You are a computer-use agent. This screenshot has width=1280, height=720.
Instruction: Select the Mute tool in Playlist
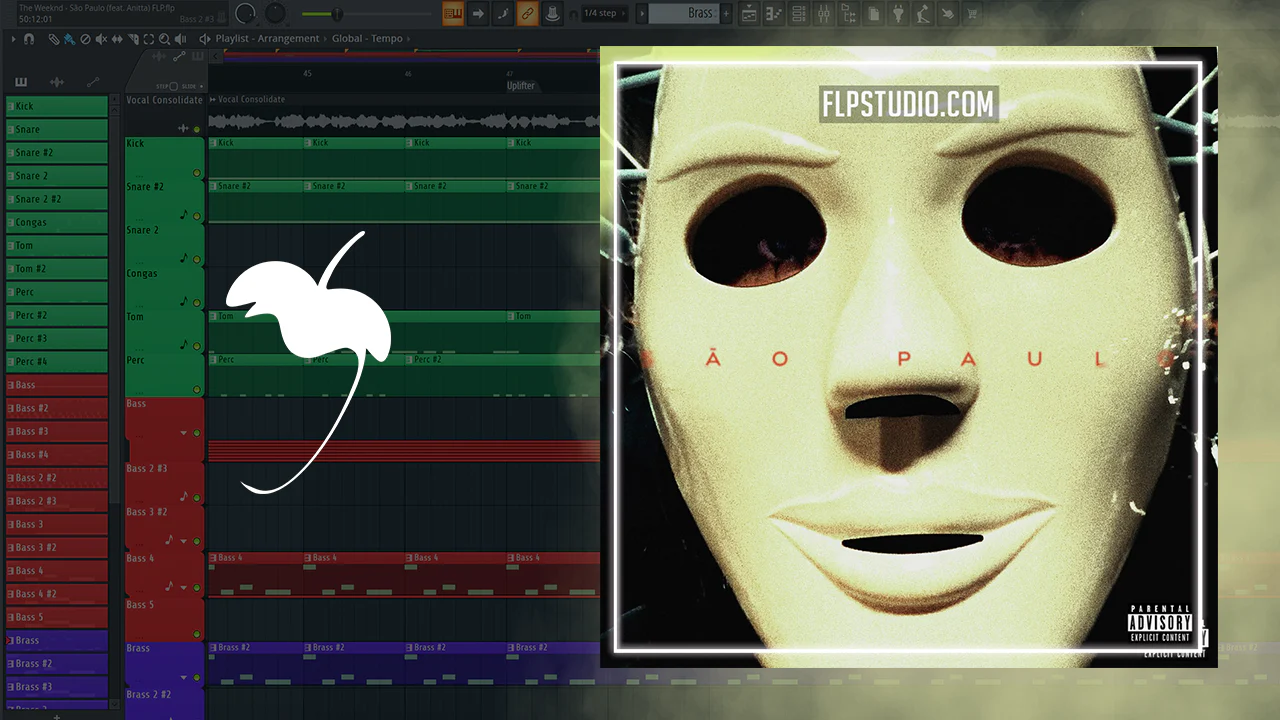pos(101,39)
